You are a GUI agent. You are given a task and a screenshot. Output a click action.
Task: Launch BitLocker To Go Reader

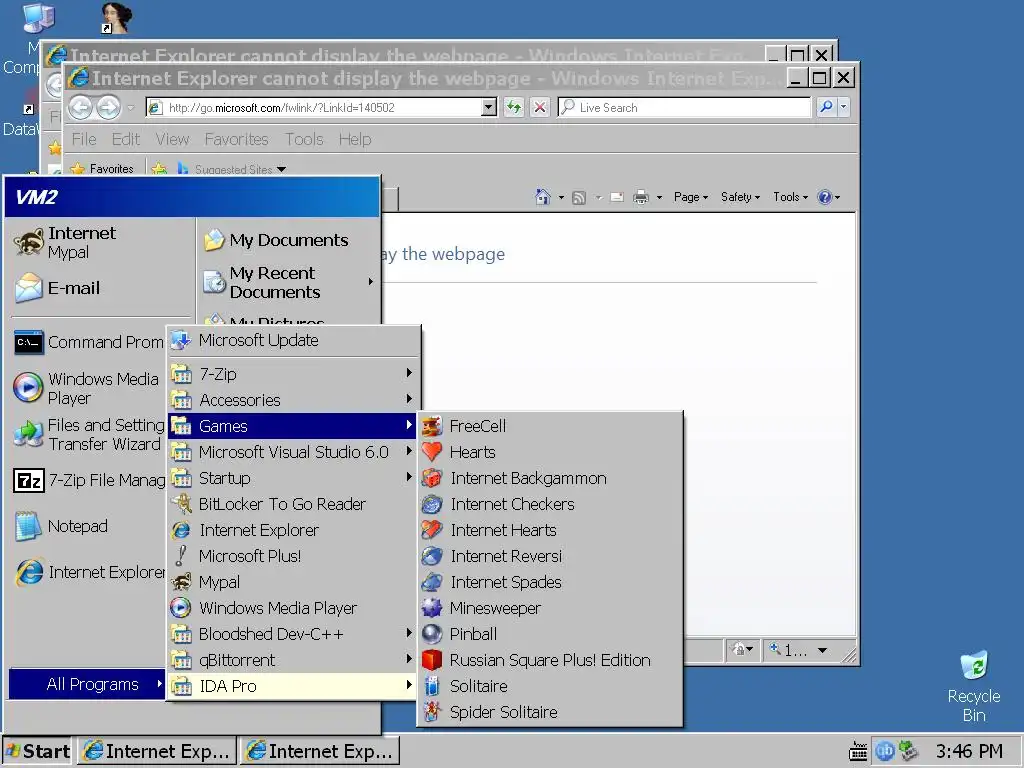tap(293, 504)
